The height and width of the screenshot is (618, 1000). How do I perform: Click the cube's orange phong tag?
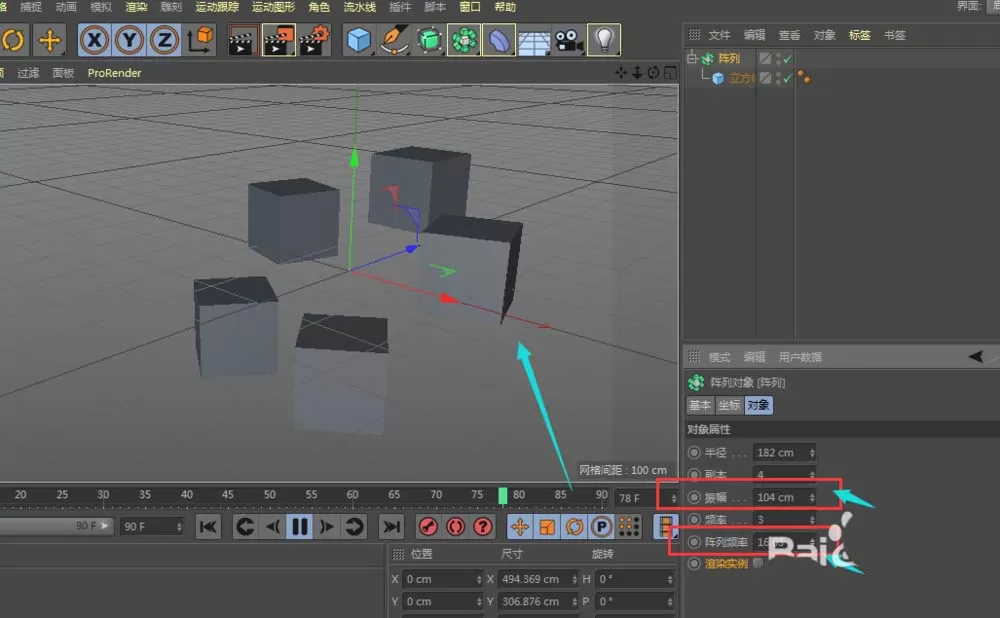pyautogui.click(x=804, y=78)
